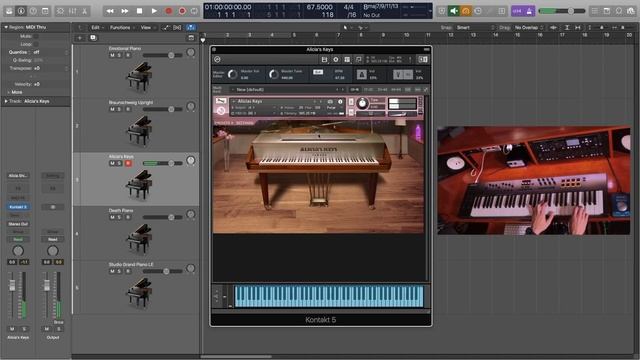640x360 pixels.
Task: Click the Stereo Out output slot
Action: tap(18, 224)
